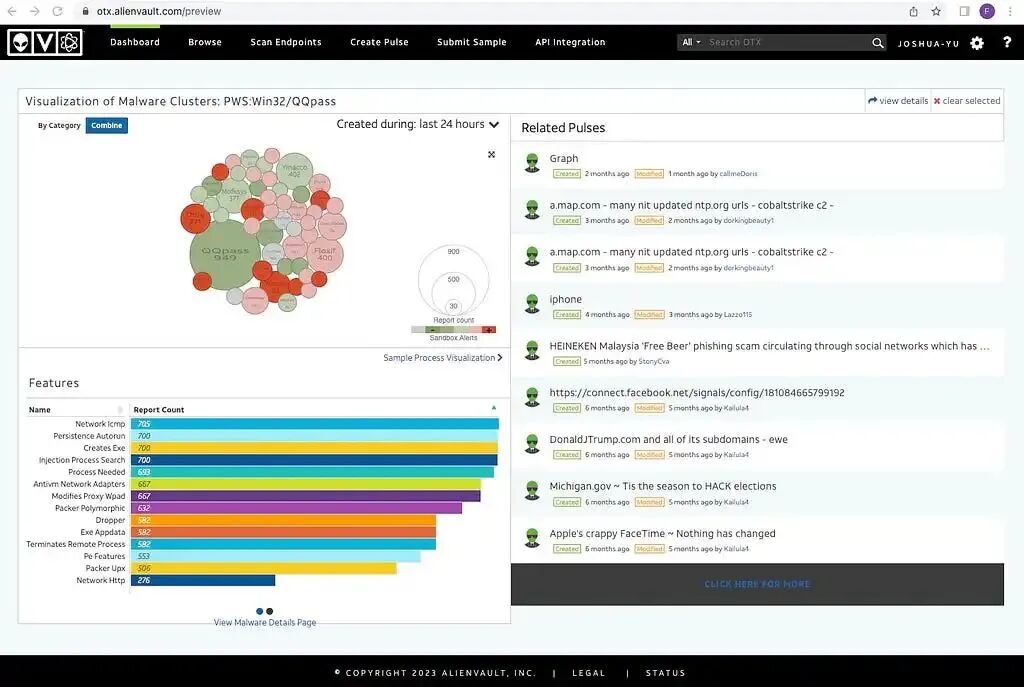Open API Integration page

(570, 42)
